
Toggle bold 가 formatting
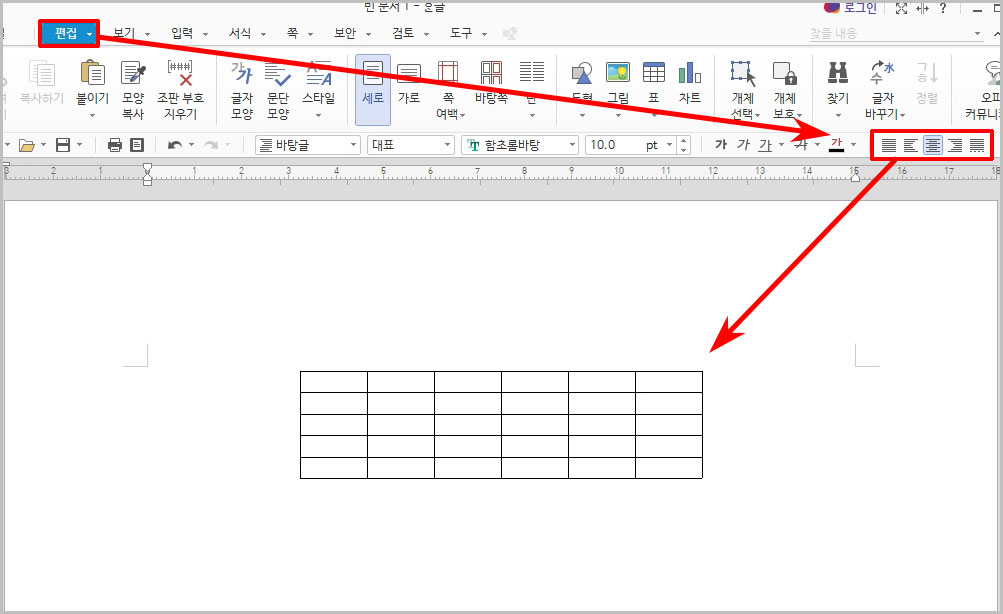(x=721, y=145)
